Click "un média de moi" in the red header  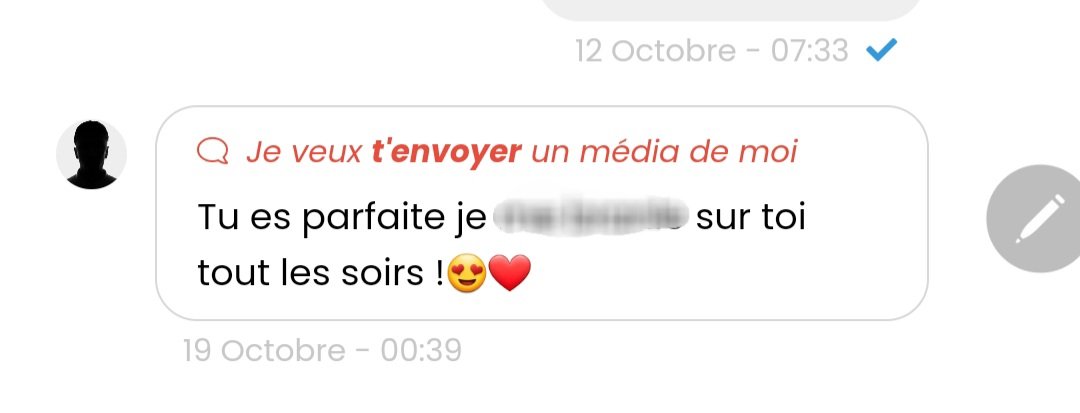[x=664, y=151]
